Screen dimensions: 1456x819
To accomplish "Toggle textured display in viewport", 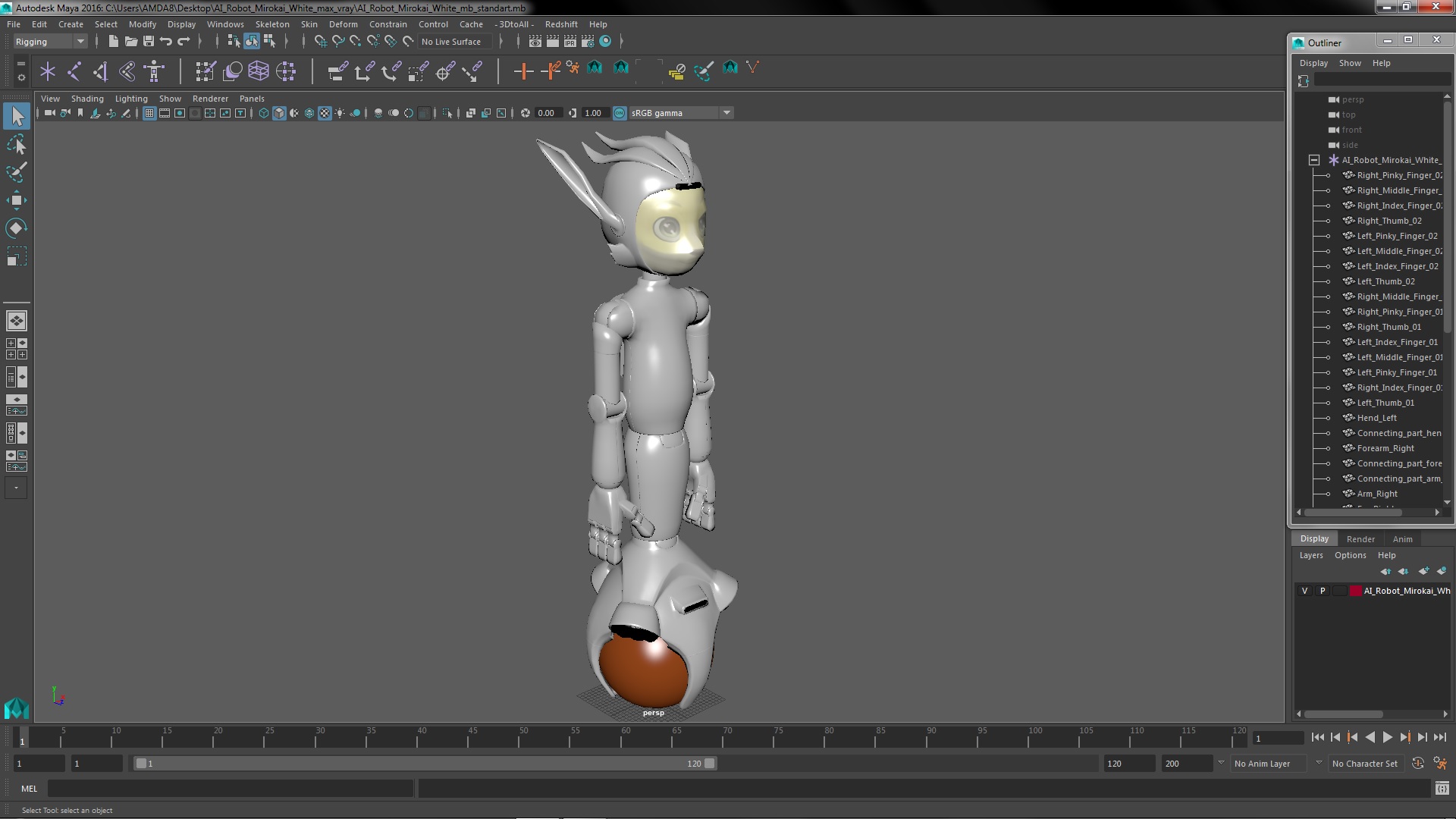I will [325, 113].
